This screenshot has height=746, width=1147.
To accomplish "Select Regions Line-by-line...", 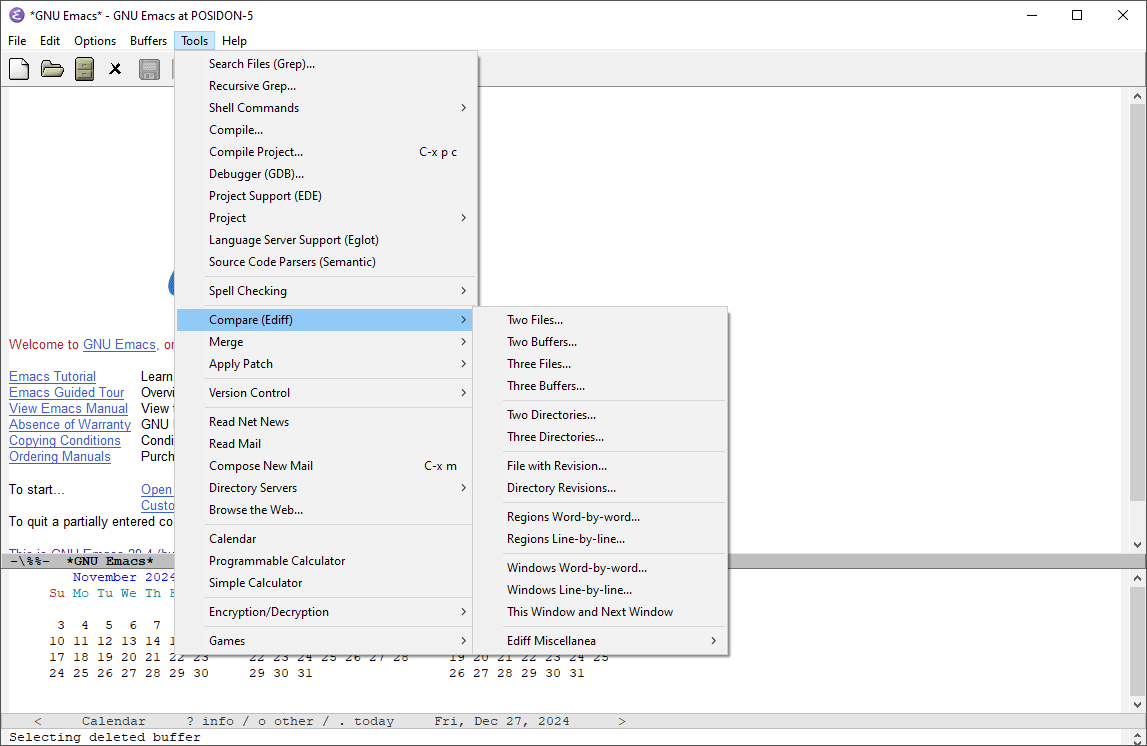I will pyautogui.click(x=601, y=538).
